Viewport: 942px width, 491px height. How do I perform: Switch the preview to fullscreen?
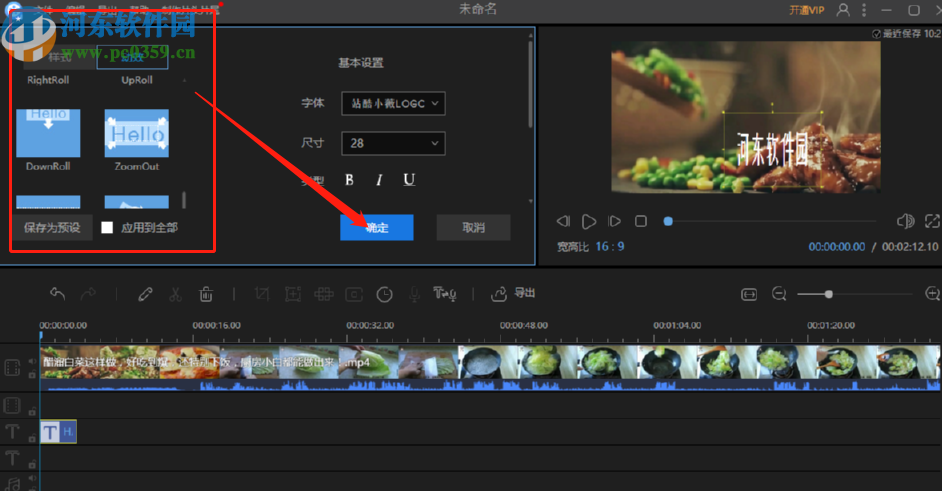coord(932,221)
